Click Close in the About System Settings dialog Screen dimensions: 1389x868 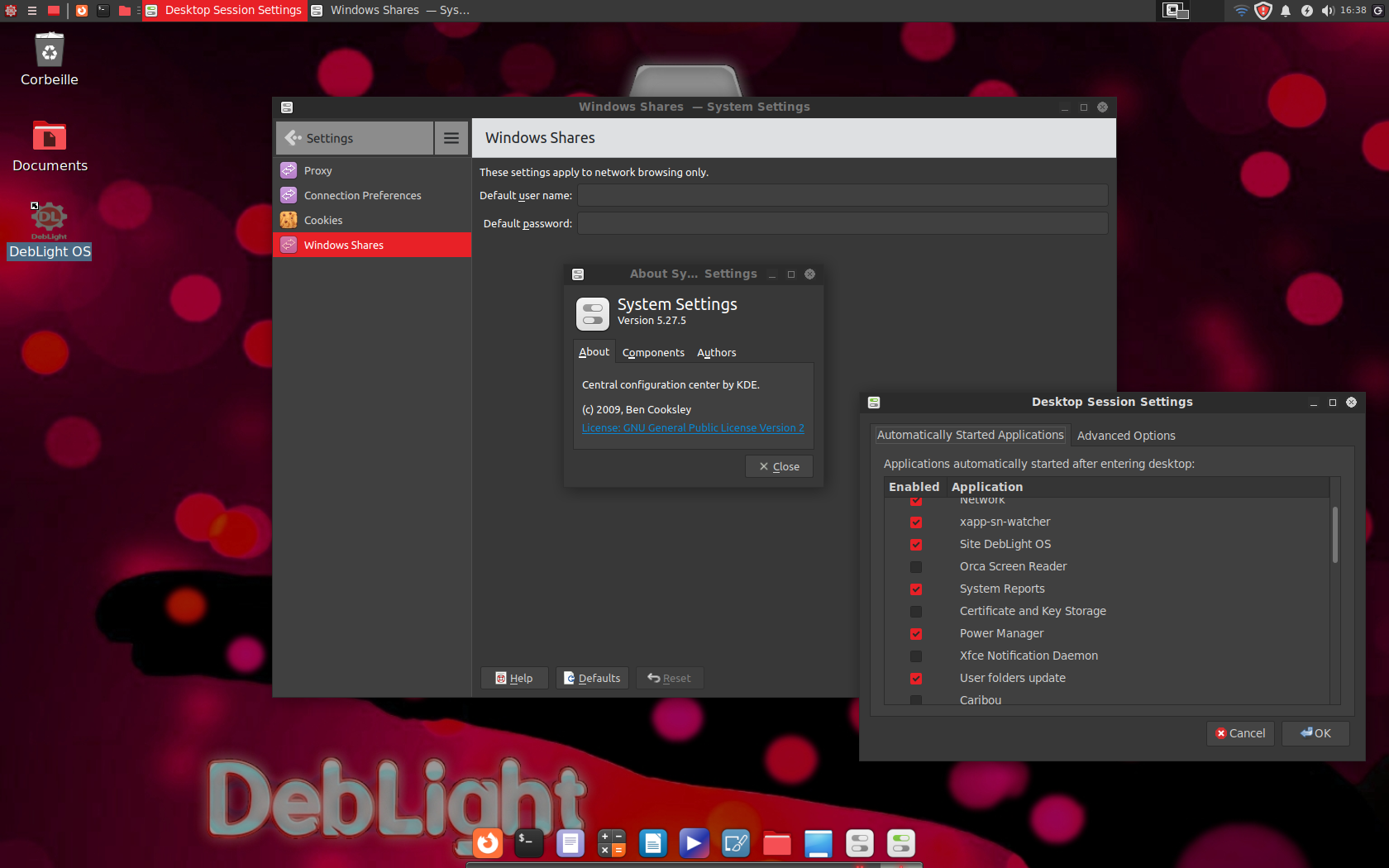pyautogui.click(x=779, y=466)
